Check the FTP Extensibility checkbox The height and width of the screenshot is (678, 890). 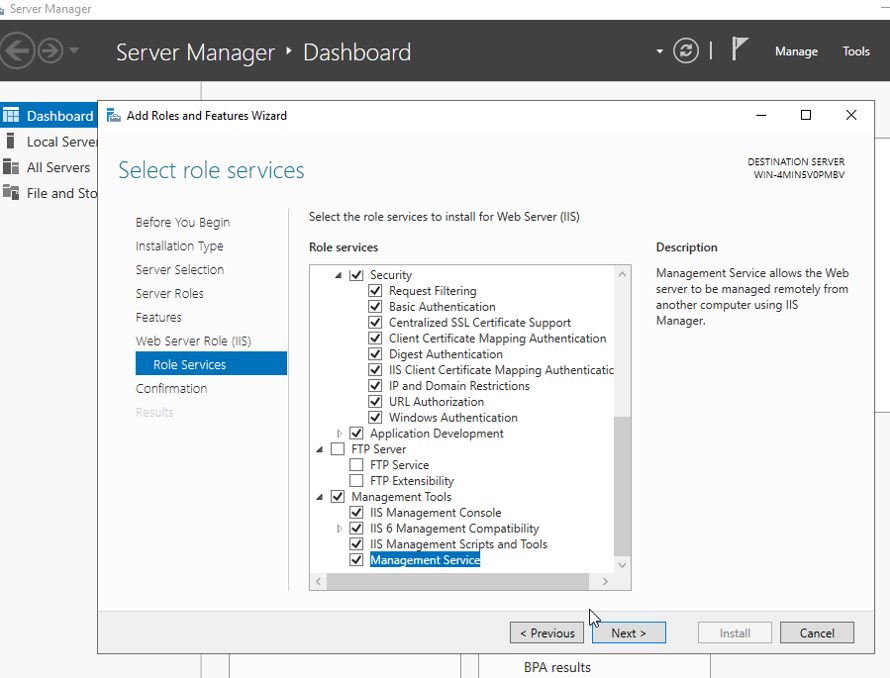[x=356, y=481]
